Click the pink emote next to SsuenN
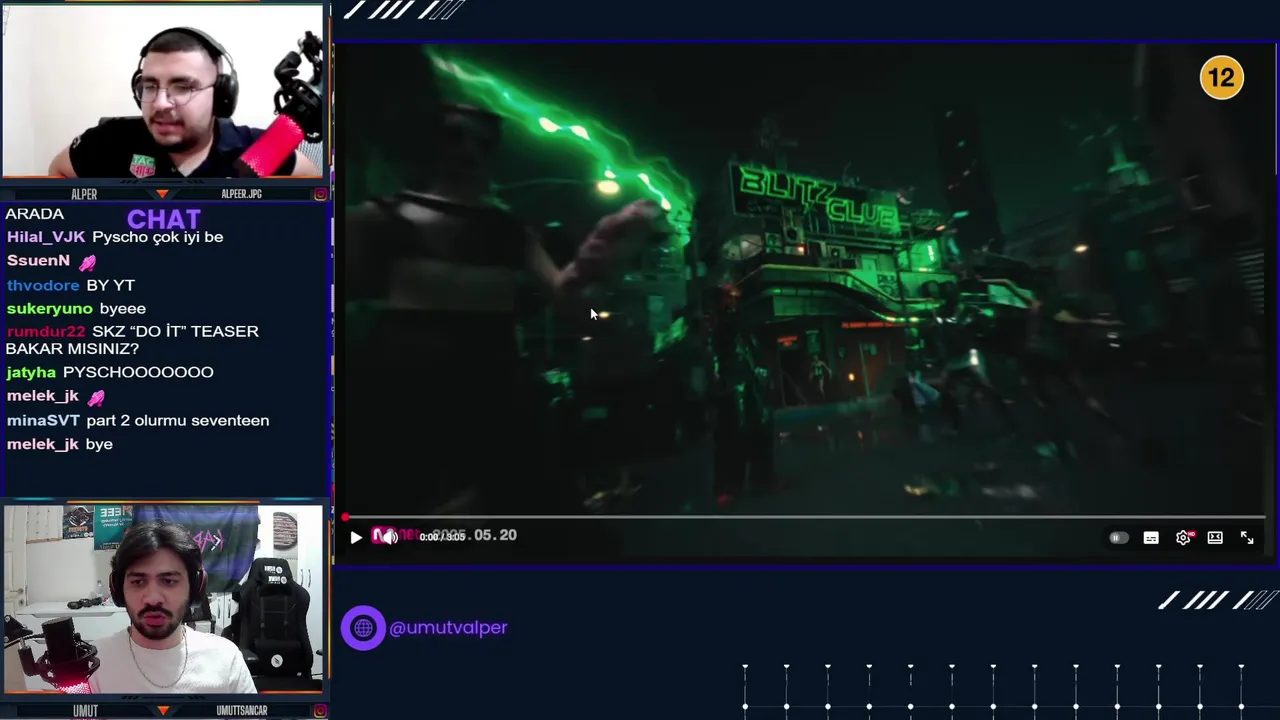1280x720 pixels. pyautogui.click(x=87, y=262)
